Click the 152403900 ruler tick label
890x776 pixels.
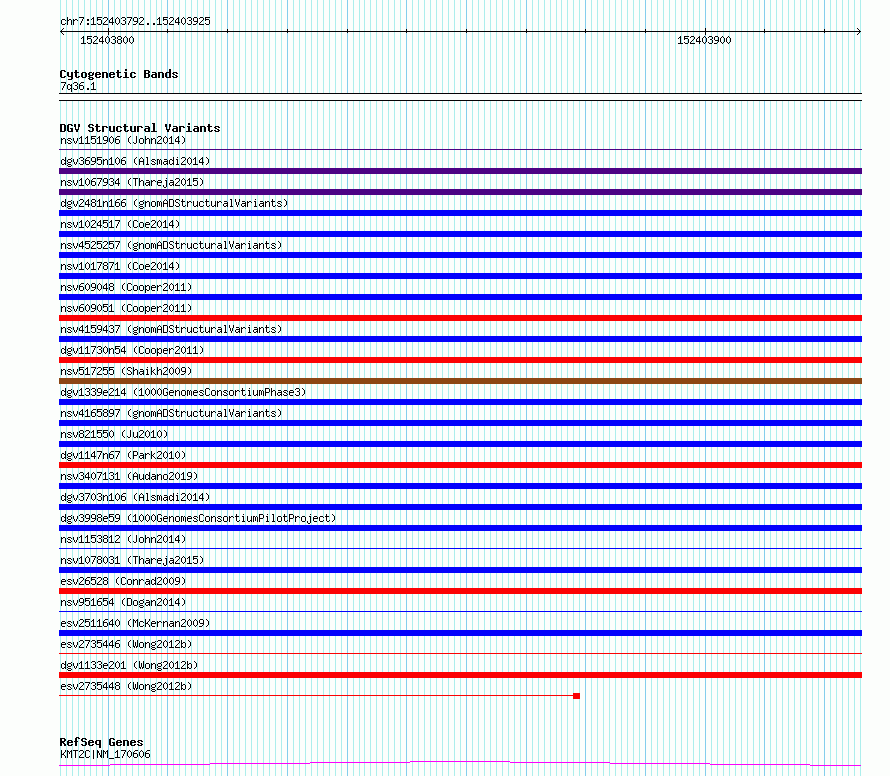[x=704, y=40]
